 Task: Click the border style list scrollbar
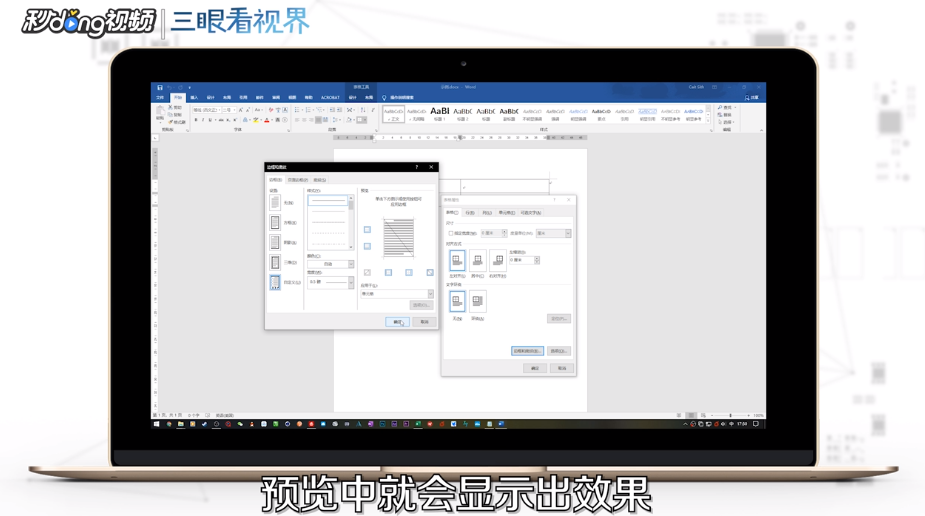[x=351, y=223]
